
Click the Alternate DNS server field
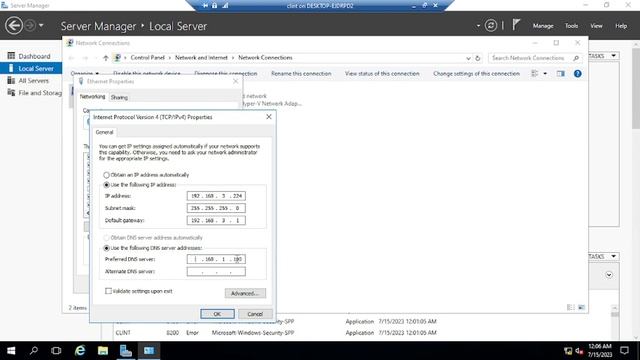[x=216, y=271]
